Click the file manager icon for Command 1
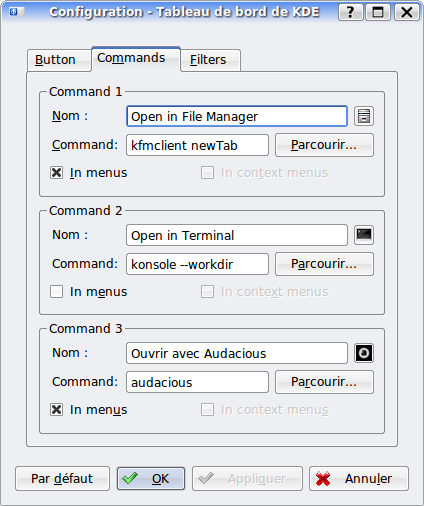 [364, 116]
